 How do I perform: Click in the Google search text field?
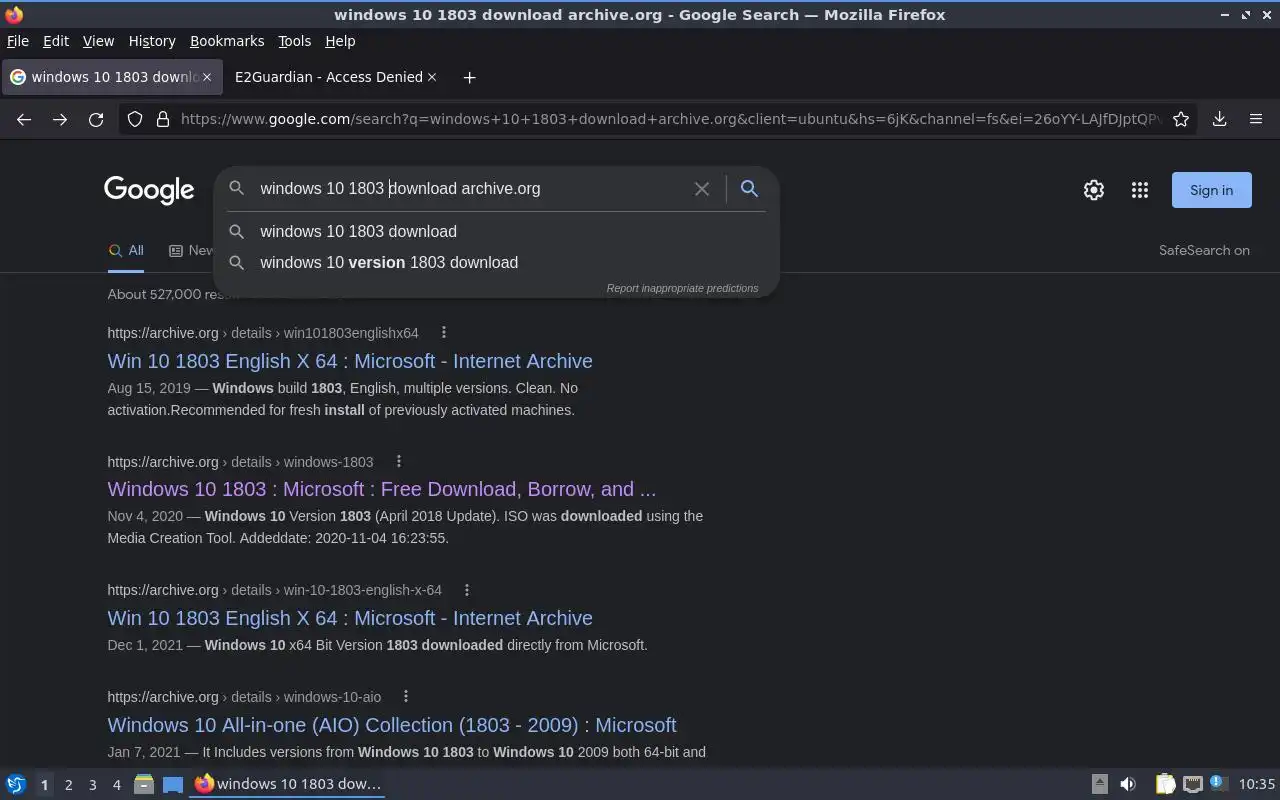(x=470, y=188)
